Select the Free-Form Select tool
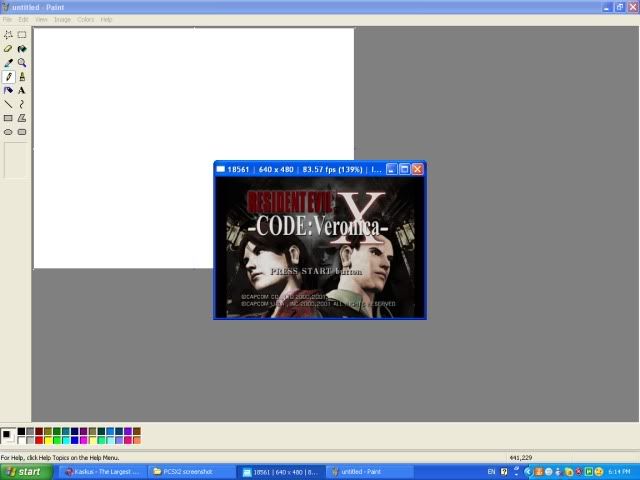640x480 pixels. click(x=8, y=35)
